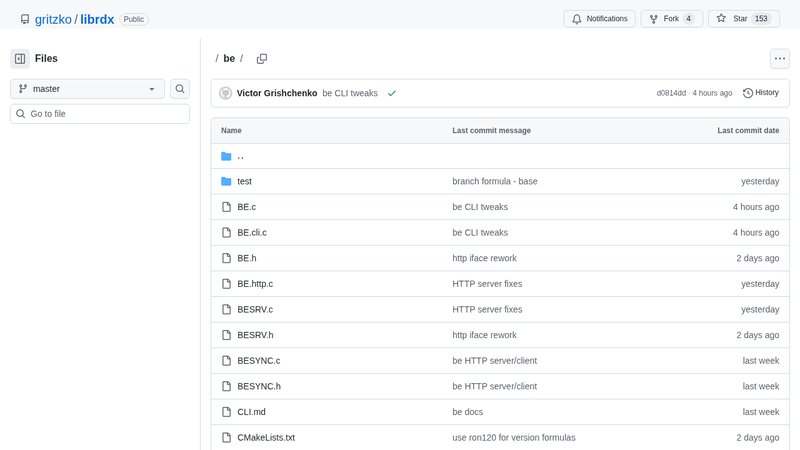The width and height of the screenshot is (800, 450).
Task: Open the master branch dropdown
Action: click(87, 89)
